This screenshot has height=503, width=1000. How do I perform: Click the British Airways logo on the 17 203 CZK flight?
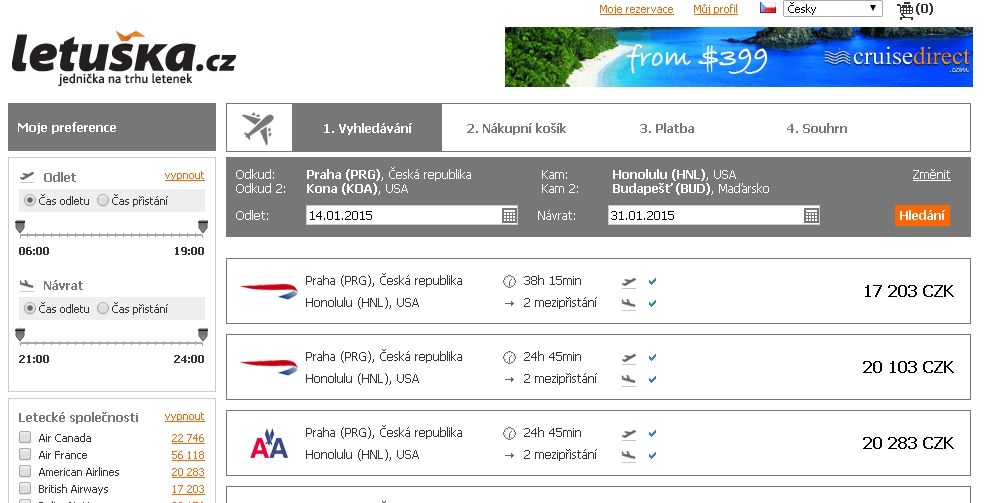click(269, 291)
